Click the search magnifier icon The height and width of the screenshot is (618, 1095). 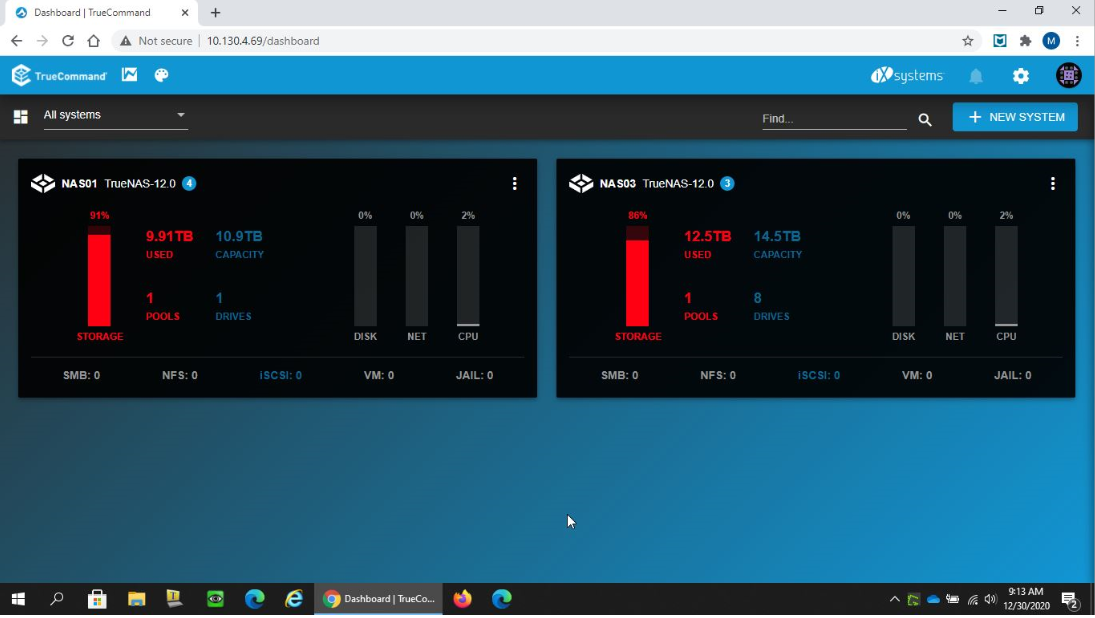925,120
